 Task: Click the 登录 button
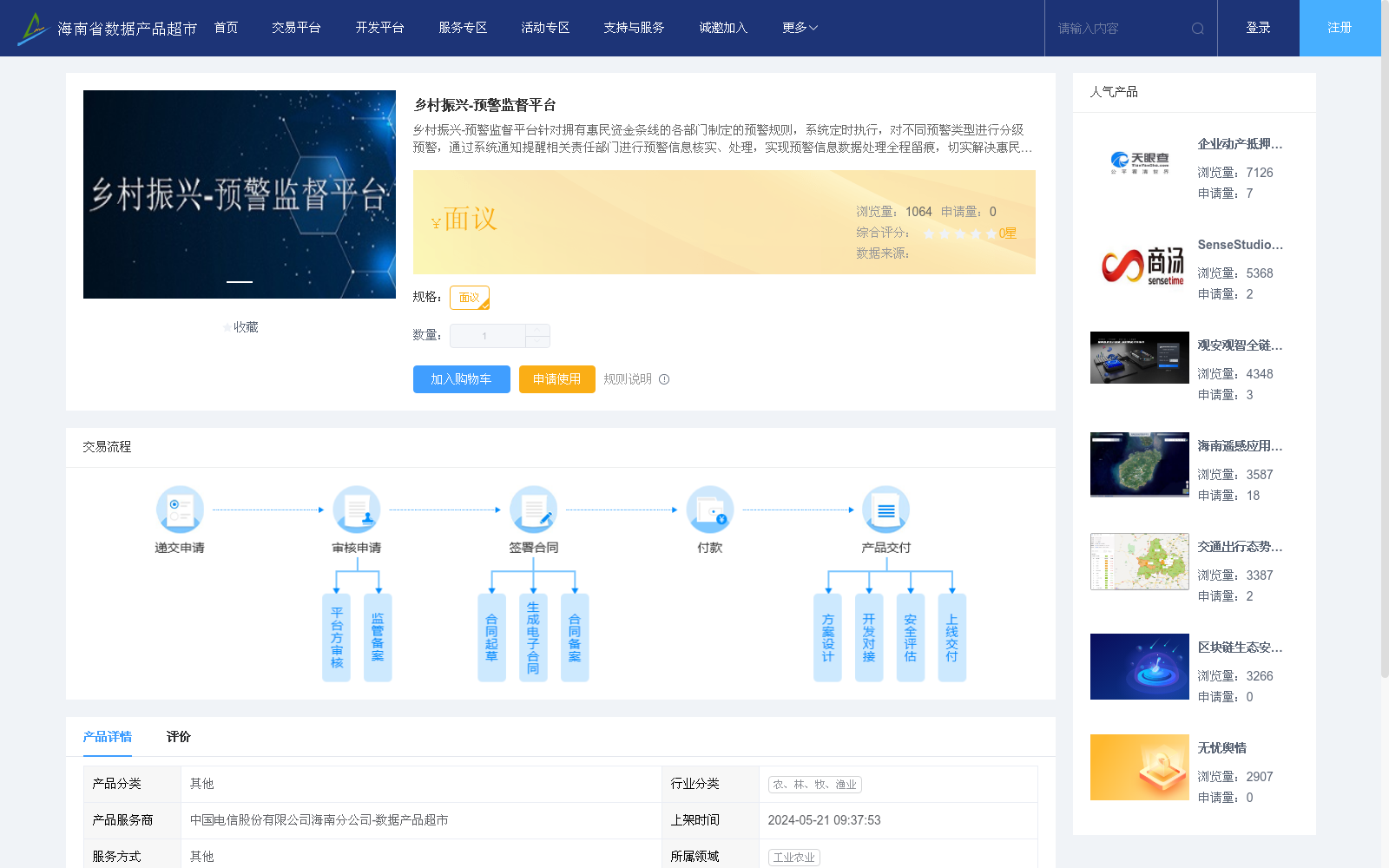1259,28
